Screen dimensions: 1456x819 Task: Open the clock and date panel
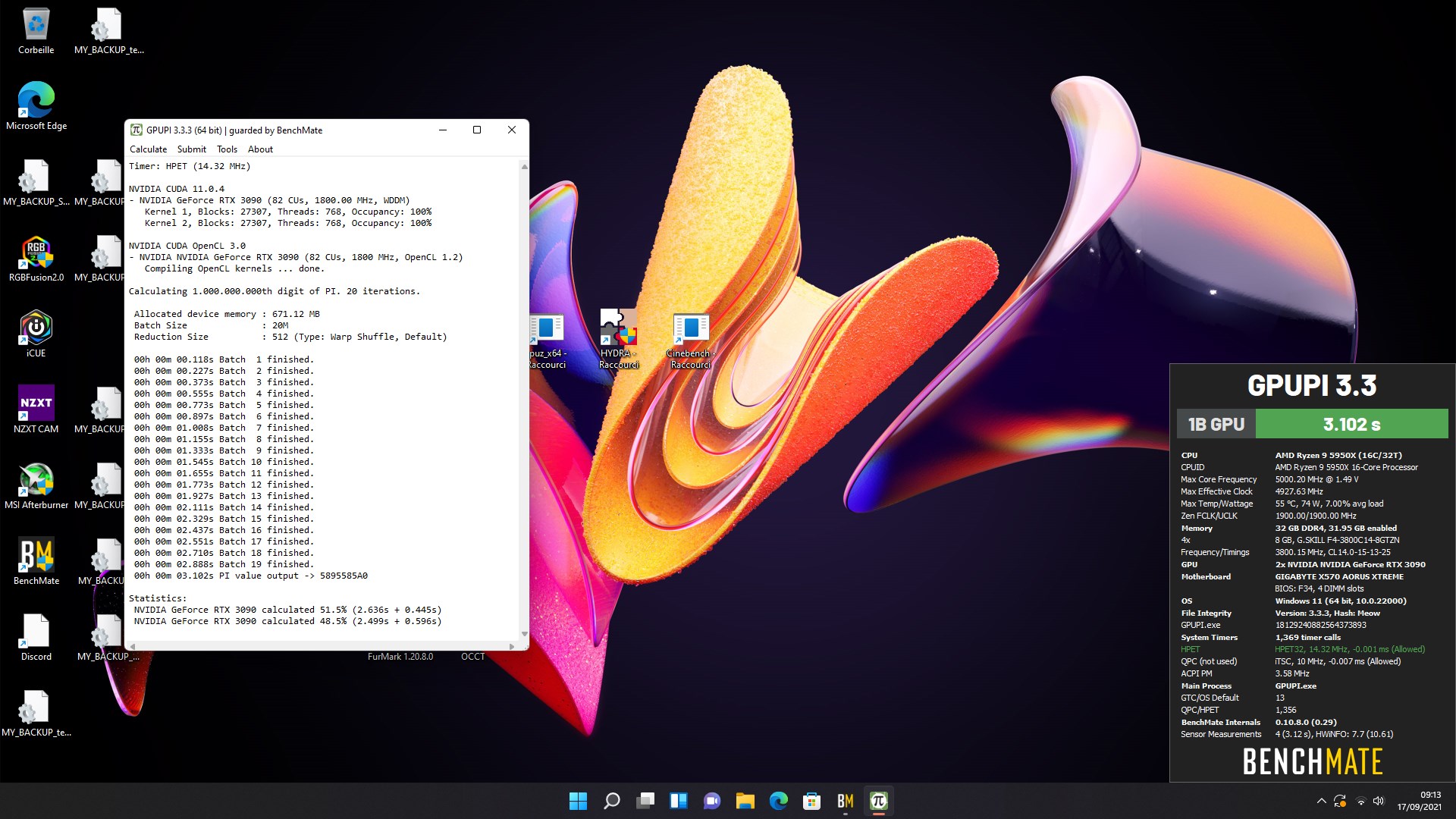click(1420, 801)
